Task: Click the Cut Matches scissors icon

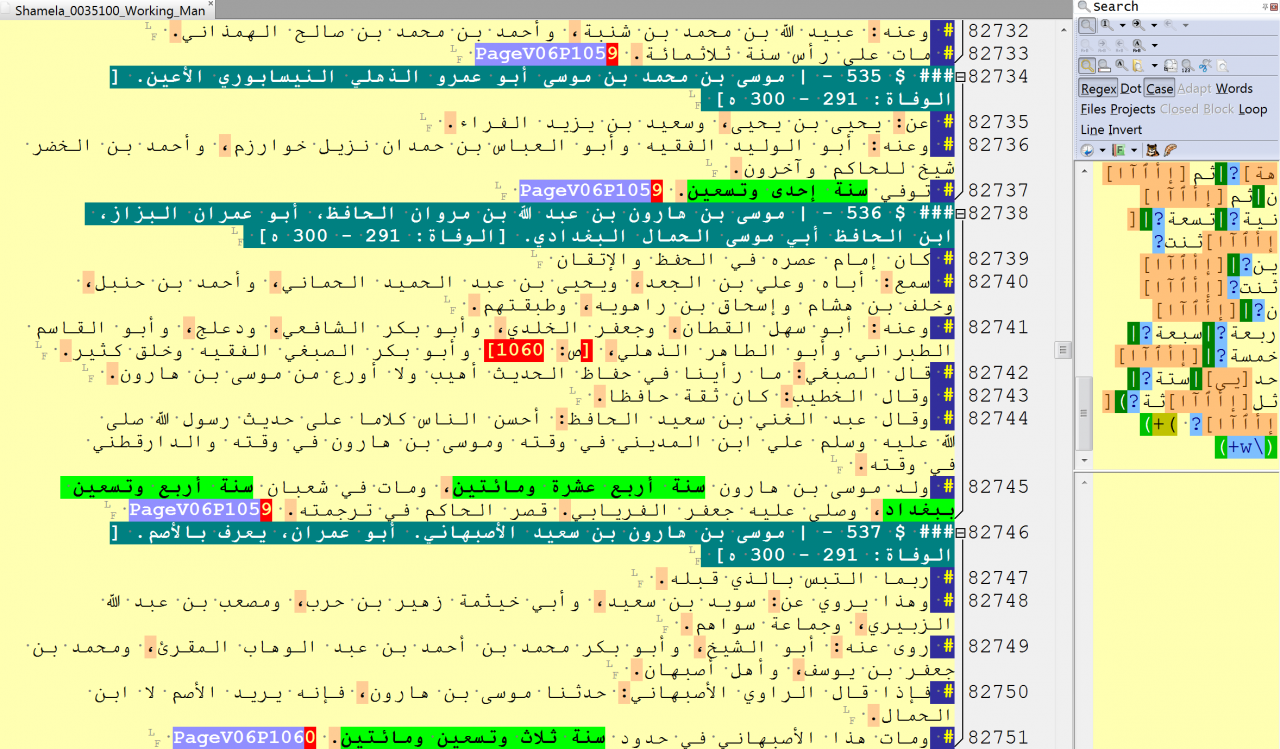Action: point(1205,65)
